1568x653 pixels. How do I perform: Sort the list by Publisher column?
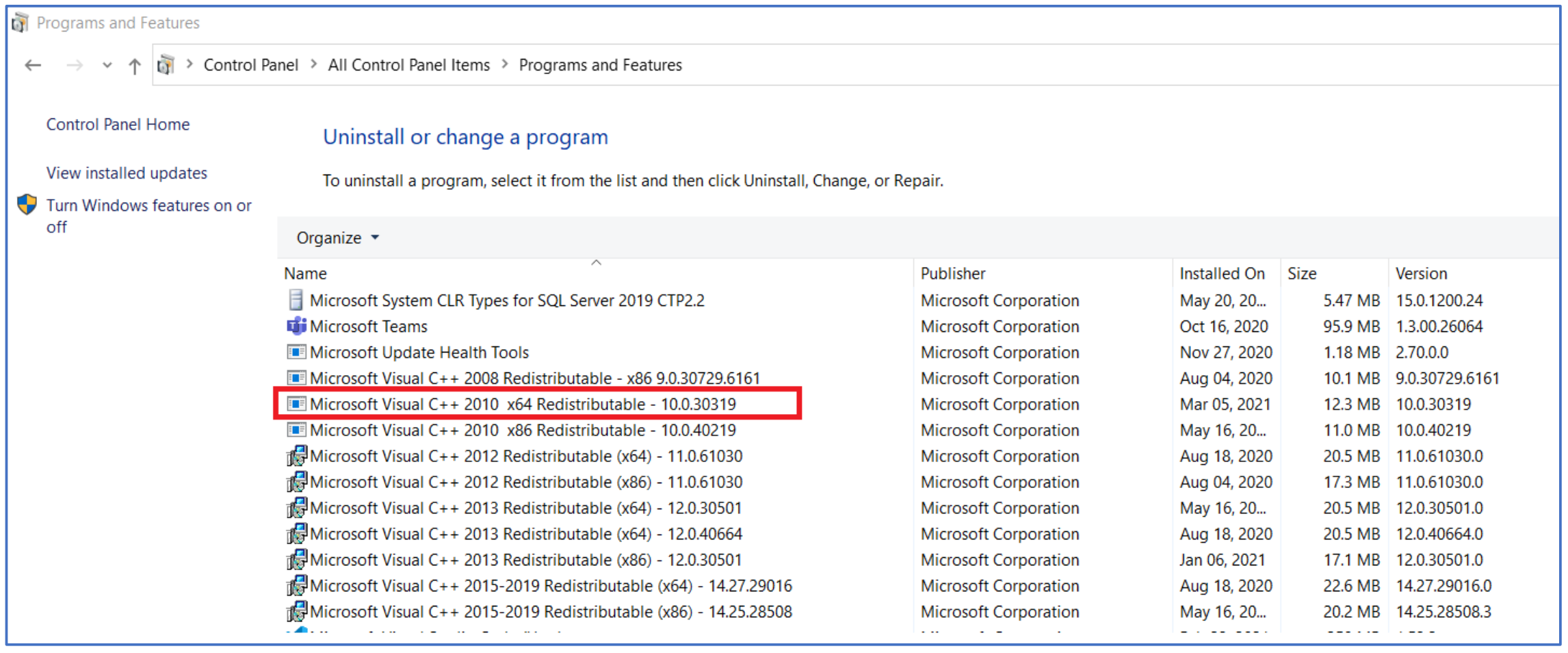coord(953,274)
